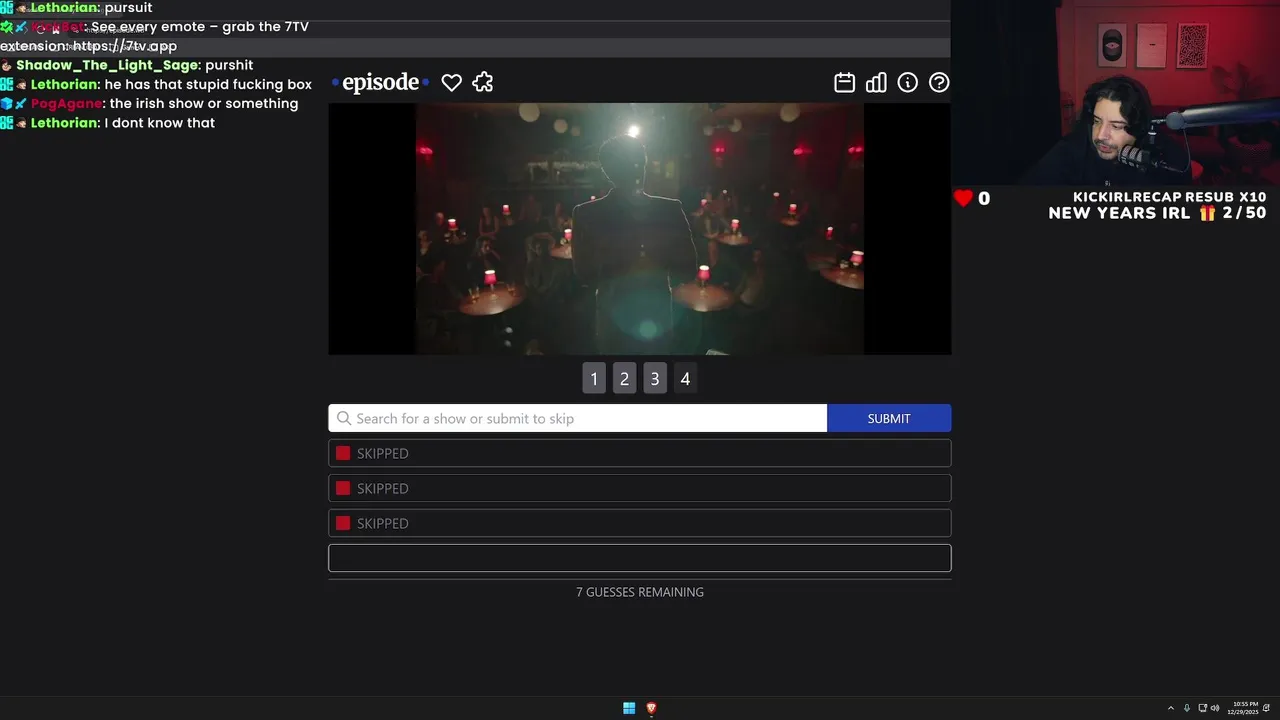This screenshot has width=1280, height=720.
Task: Open the question mark help icon
Action: [x=939, y=83]
